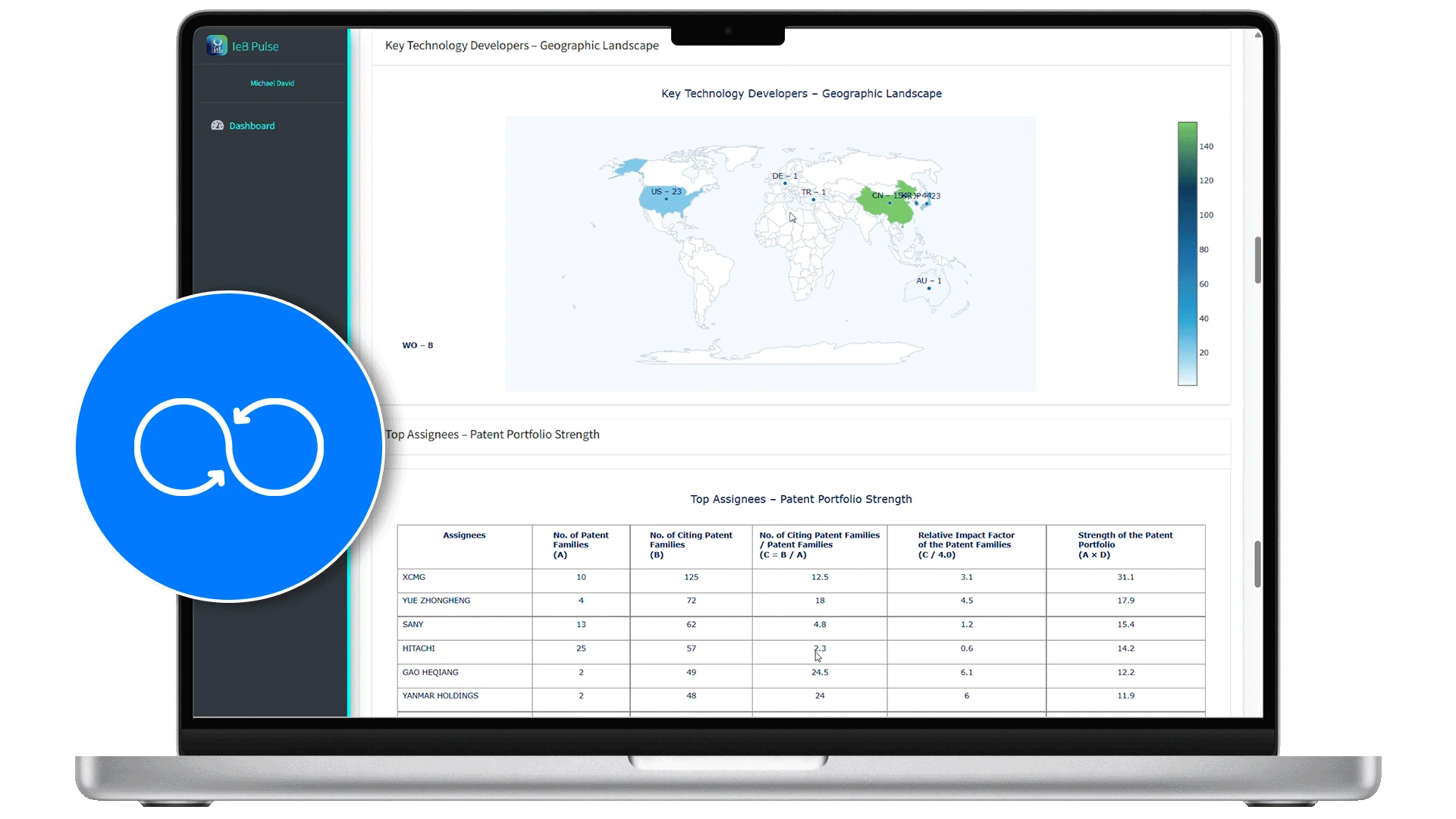Click the large blue sync loop icon
1456x819 pixels.
(x=229, y=447)
